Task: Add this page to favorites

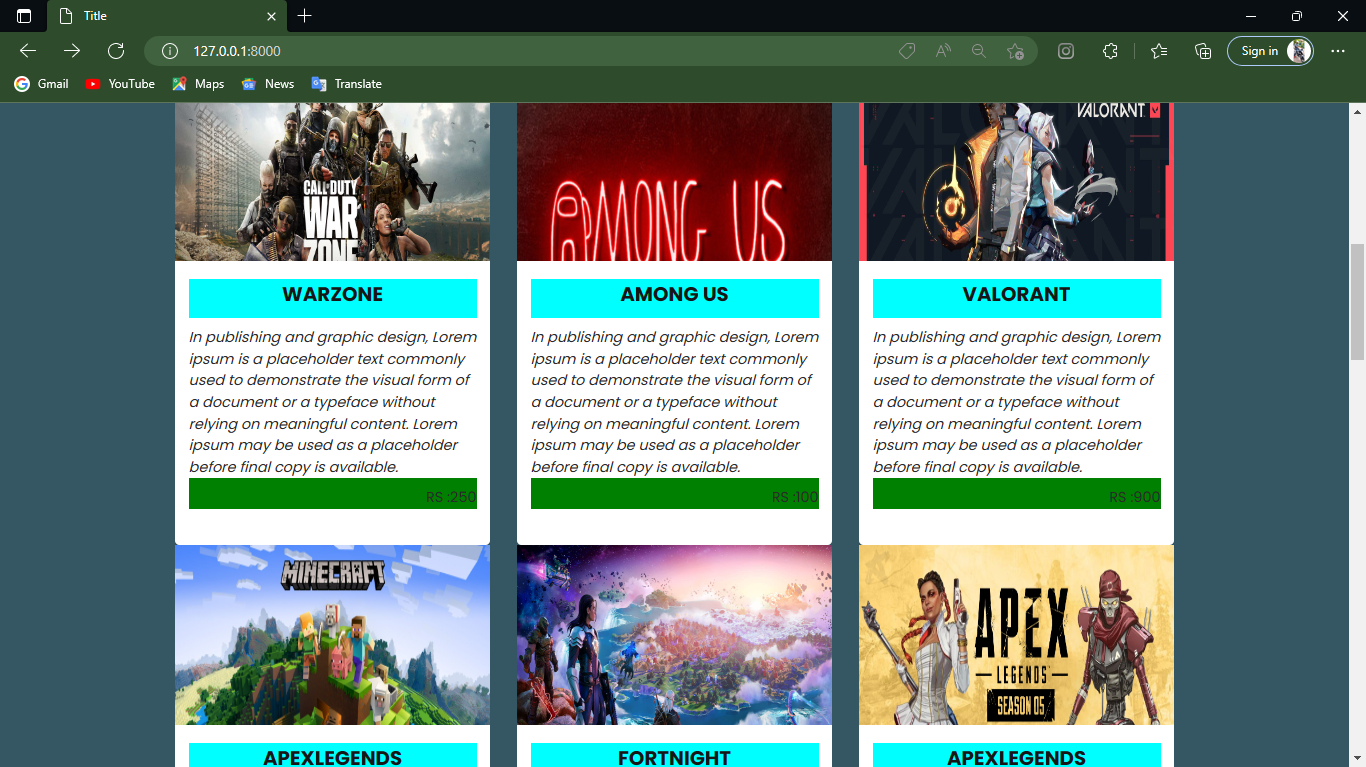Action: coord(1015,51)
